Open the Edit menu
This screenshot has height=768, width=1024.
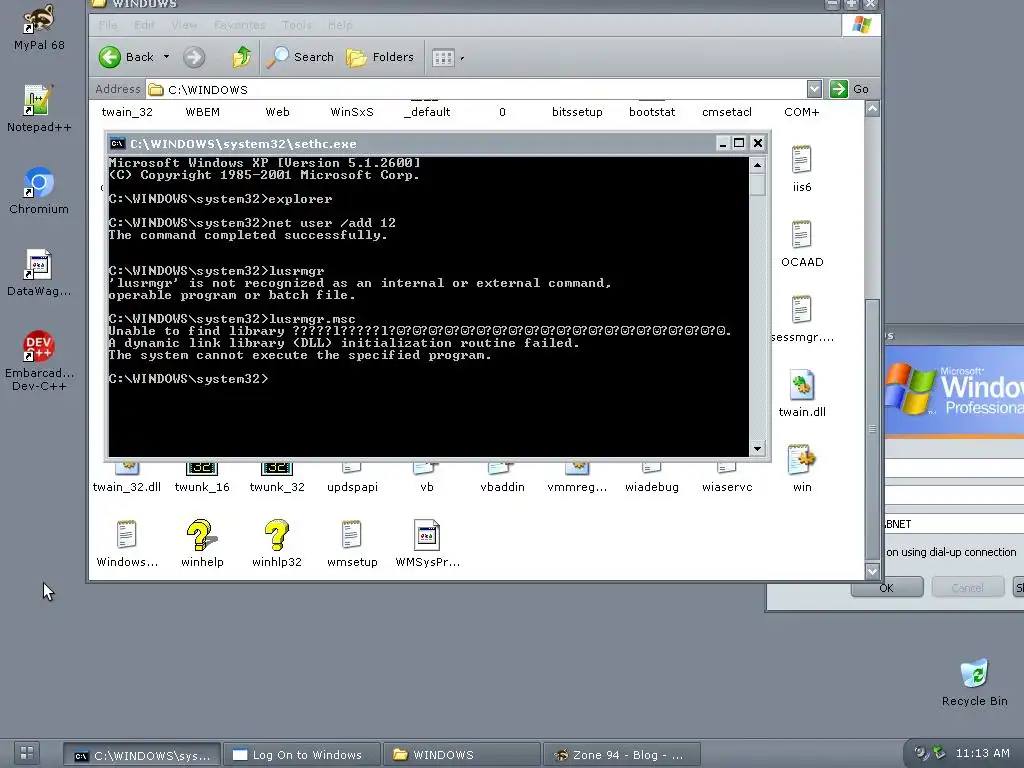click(x=144, y=25)
